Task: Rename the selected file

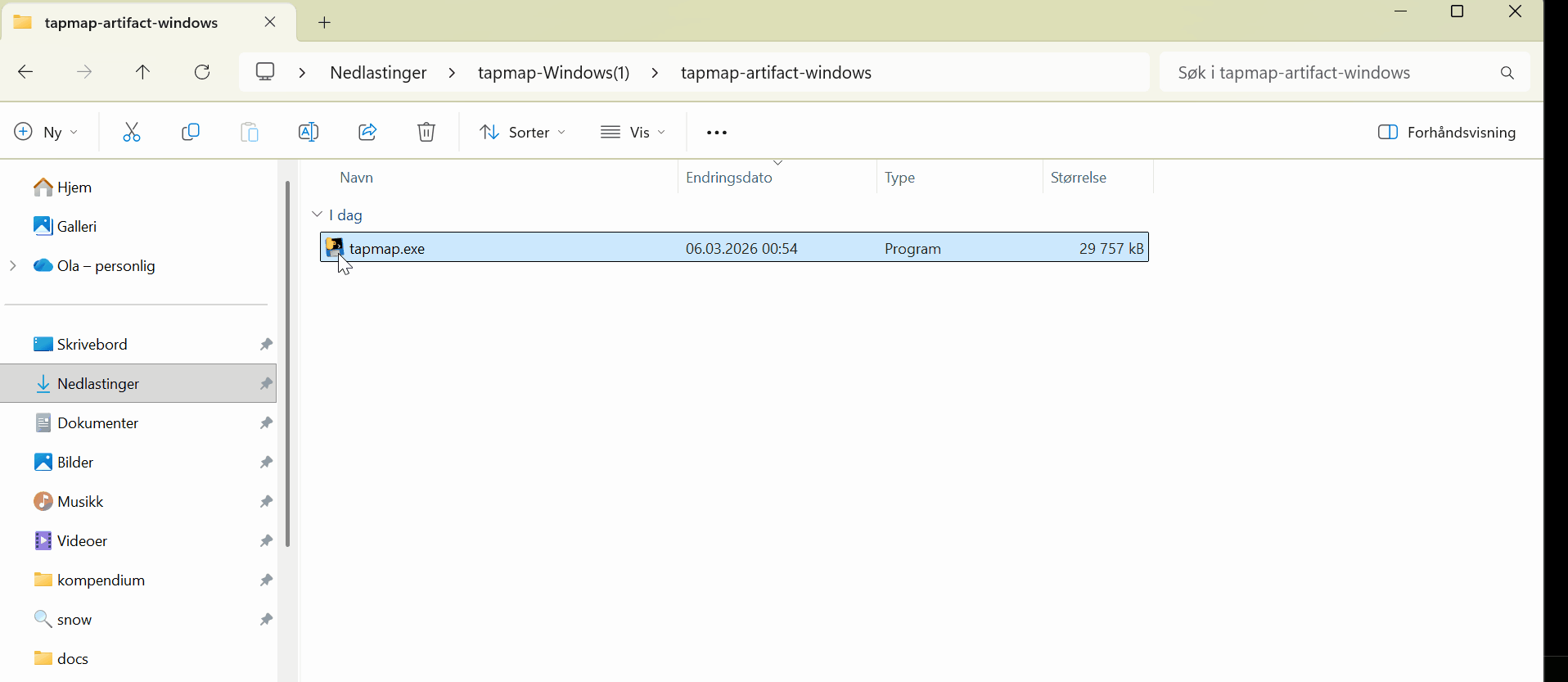Action: (309, 132)
